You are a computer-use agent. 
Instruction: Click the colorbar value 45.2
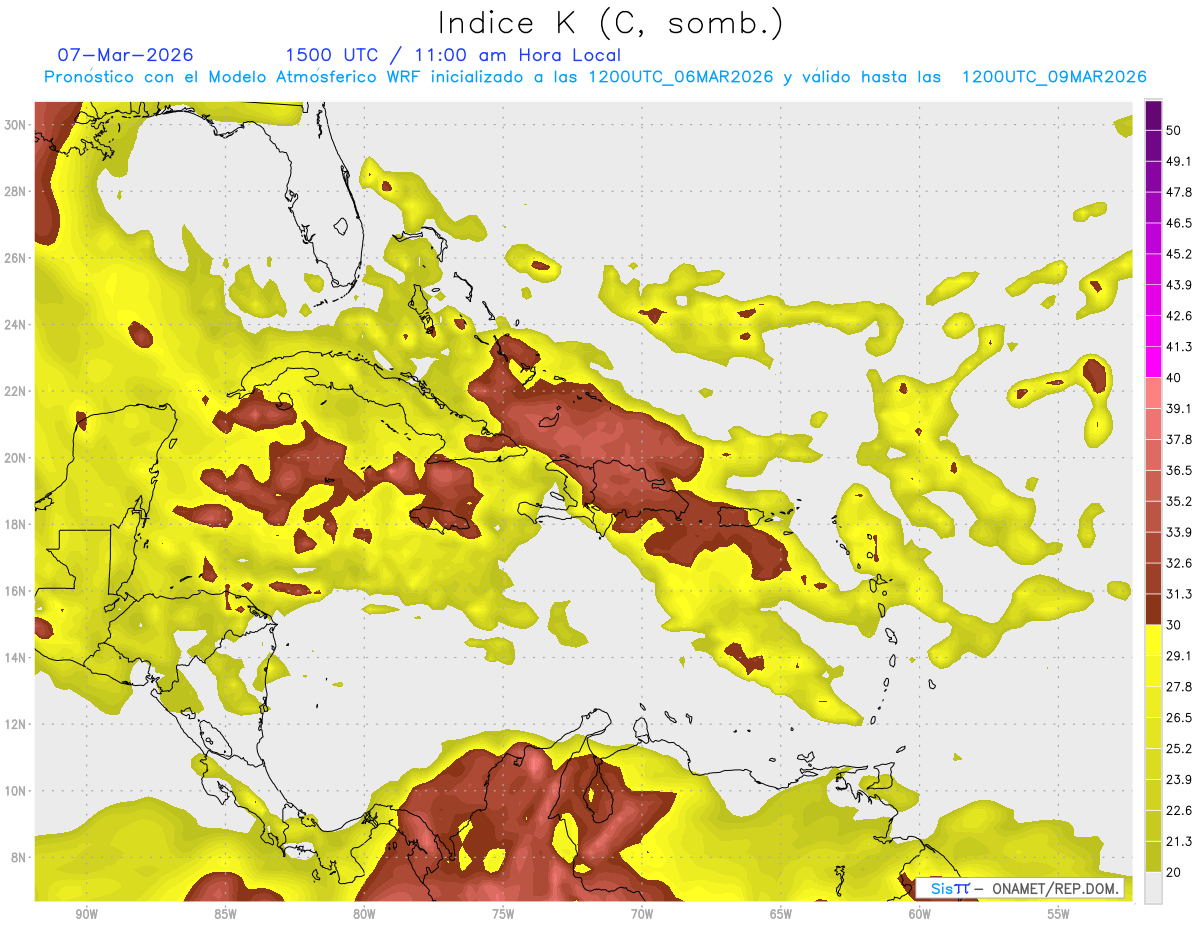click(x=1179, y=254)
